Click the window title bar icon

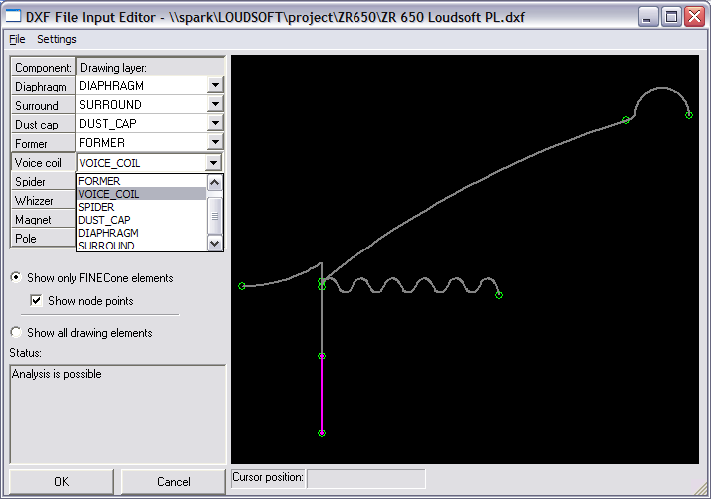(x=13, y=16)
